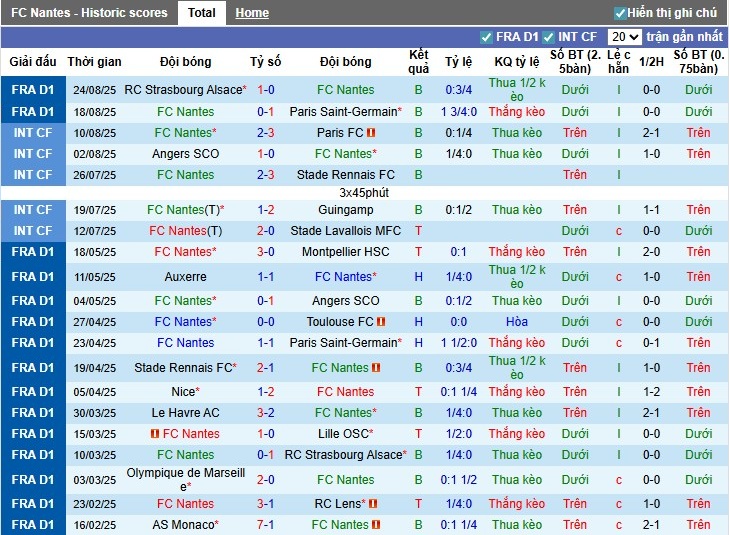Uncheck the FRA D1 league filter
Screen dimensions: 729x535
486,38
